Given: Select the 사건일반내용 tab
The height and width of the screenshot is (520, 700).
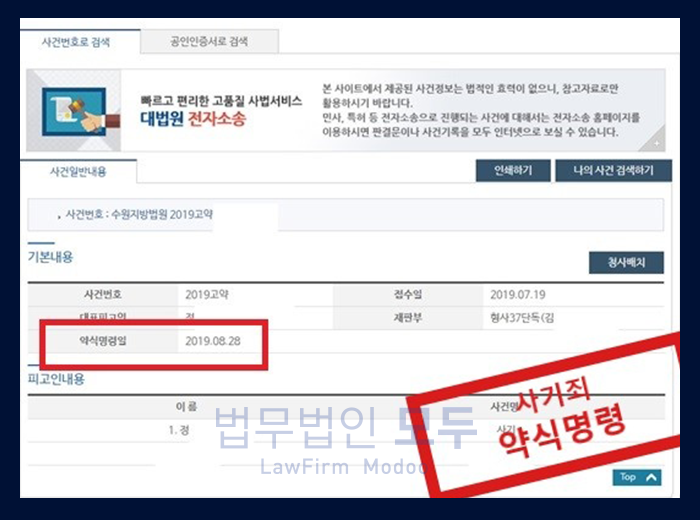Looking at the screenshot, I should [77, 172].
